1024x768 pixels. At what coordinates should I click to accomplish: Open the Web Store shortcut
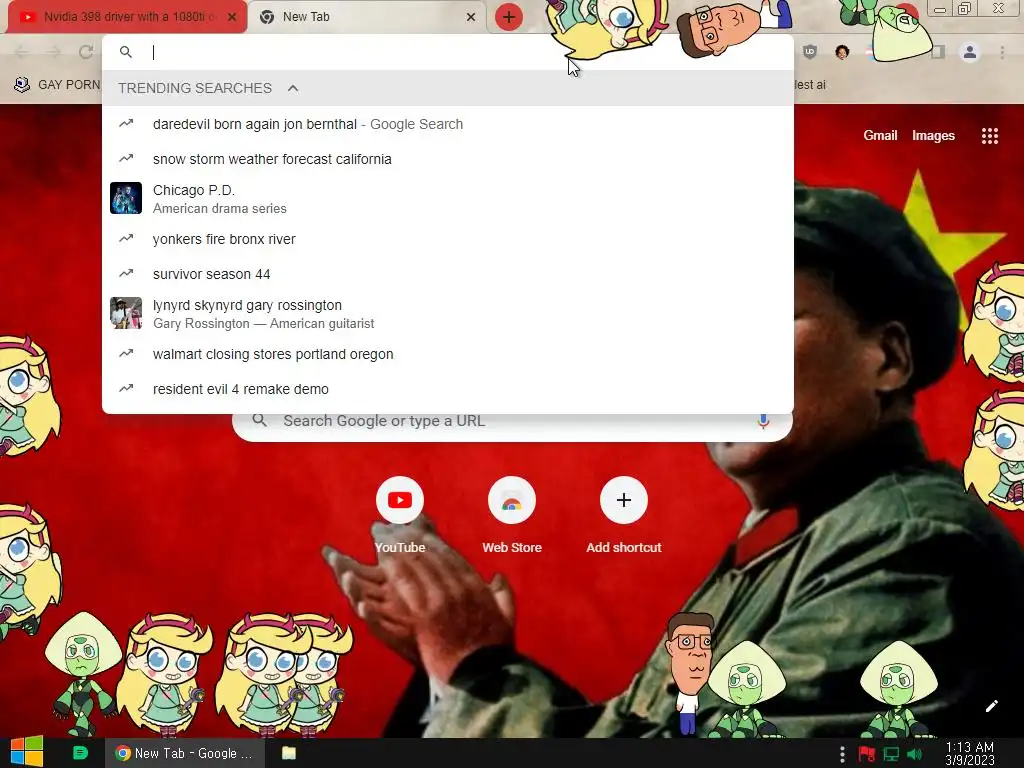[512, 516]
